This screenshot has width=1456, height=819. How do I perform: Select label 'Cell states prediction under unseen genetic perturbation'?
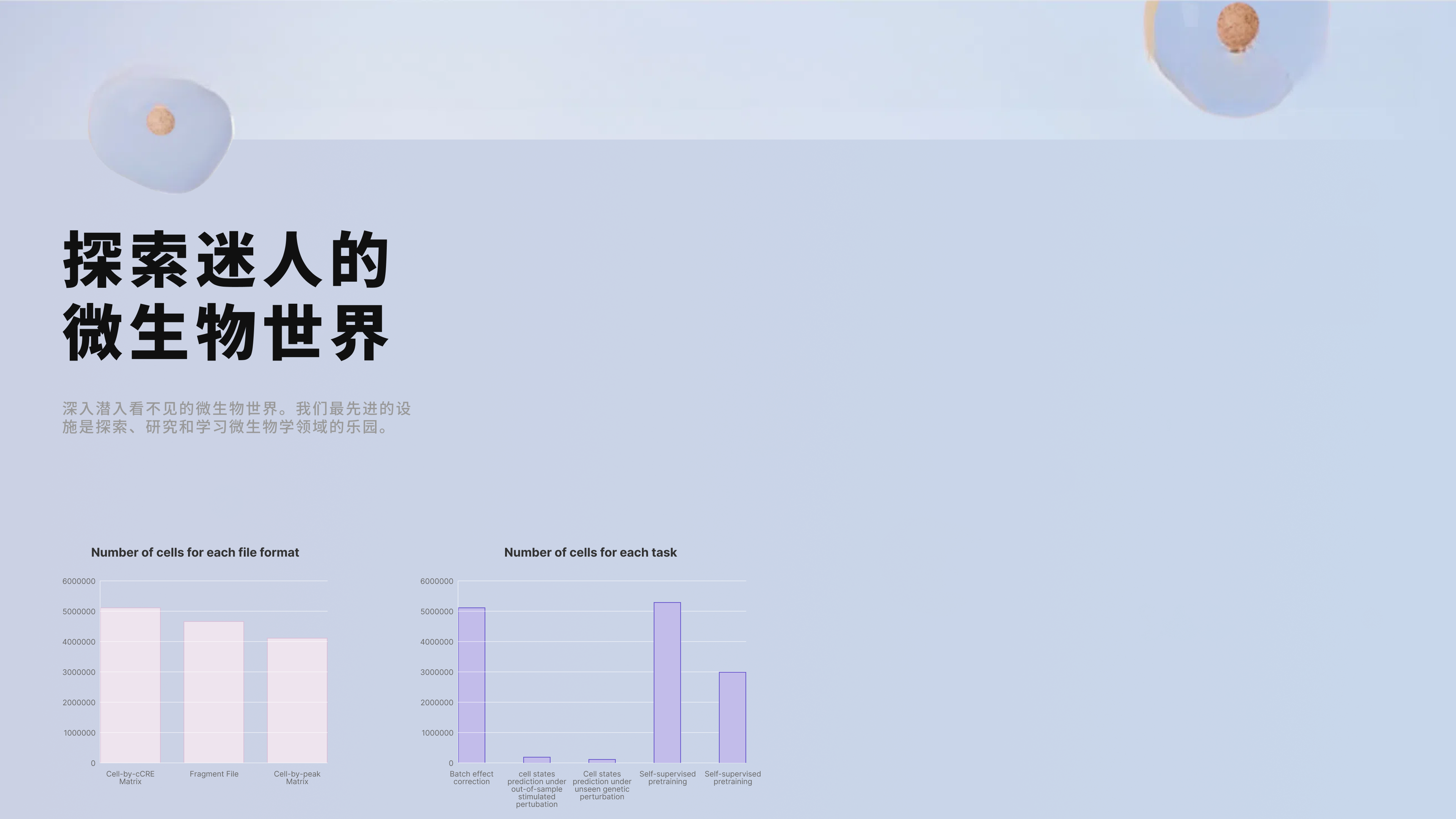602,785
